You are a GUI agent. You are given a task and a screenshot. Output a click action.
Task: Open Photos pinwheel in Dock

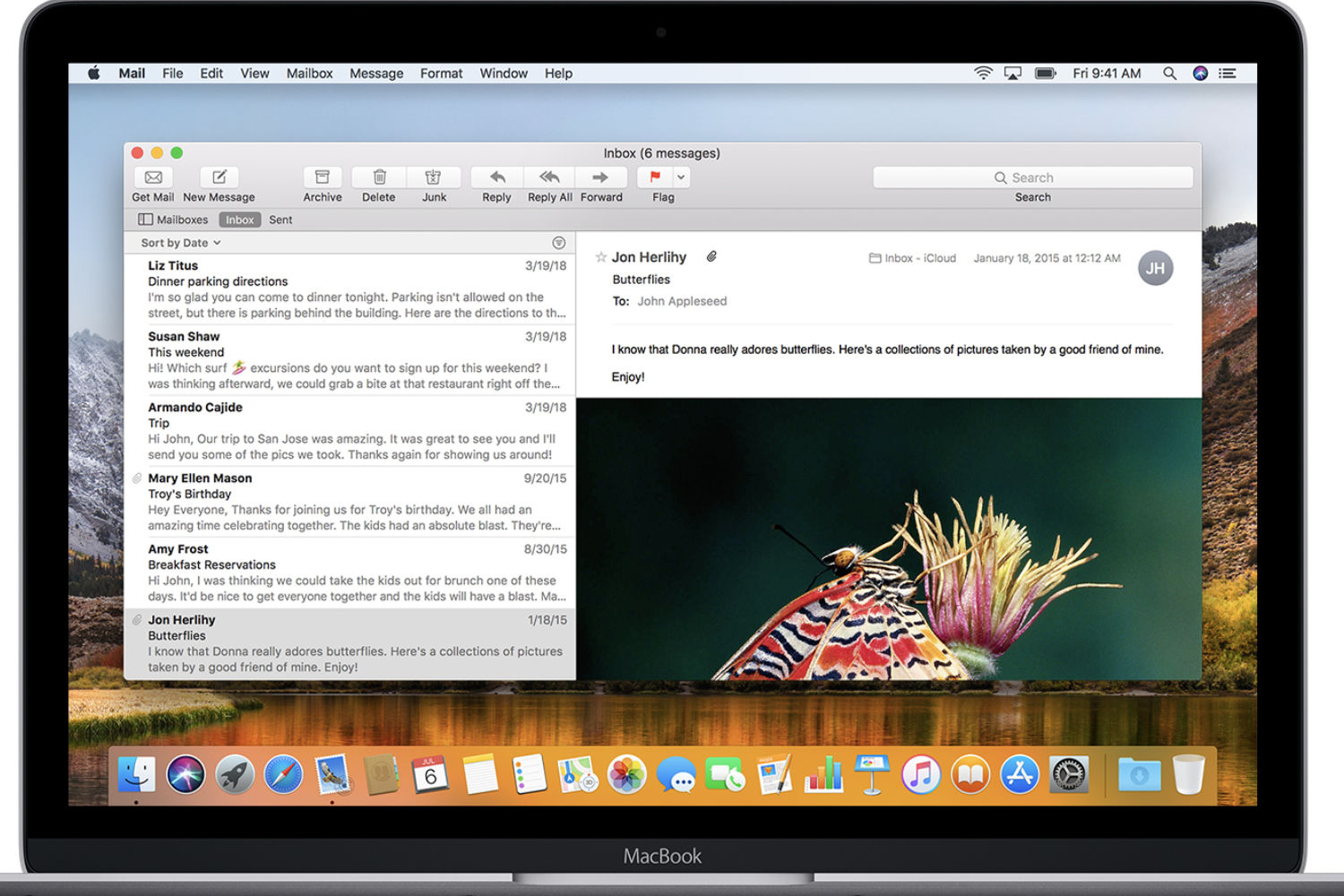[x=627, y=774]
